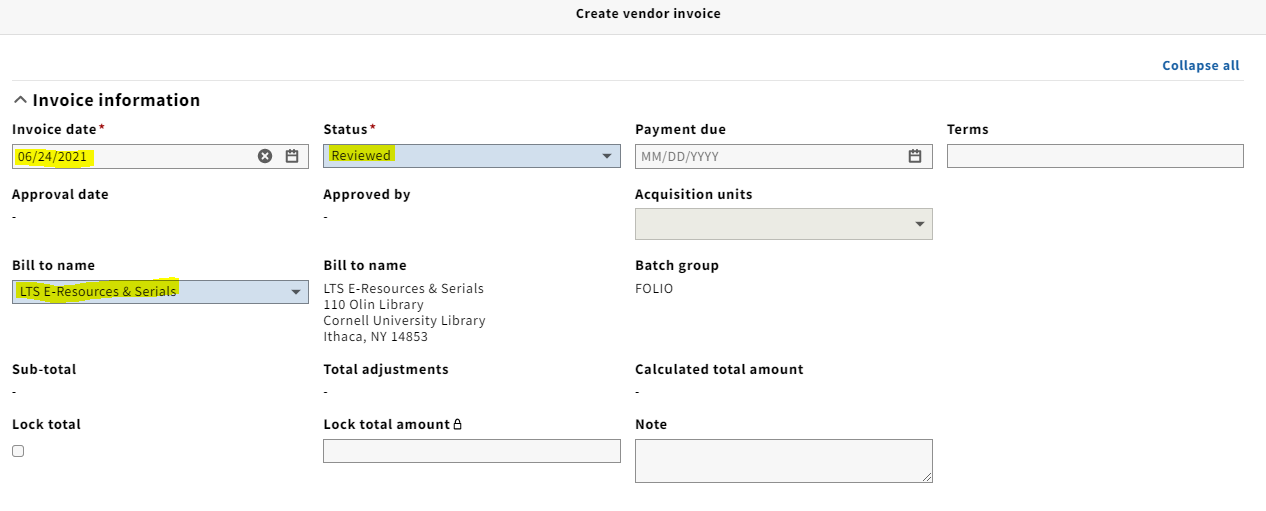1266x511 pixels.
Task: Click the Collapse all link
Action: [1201, 66]
